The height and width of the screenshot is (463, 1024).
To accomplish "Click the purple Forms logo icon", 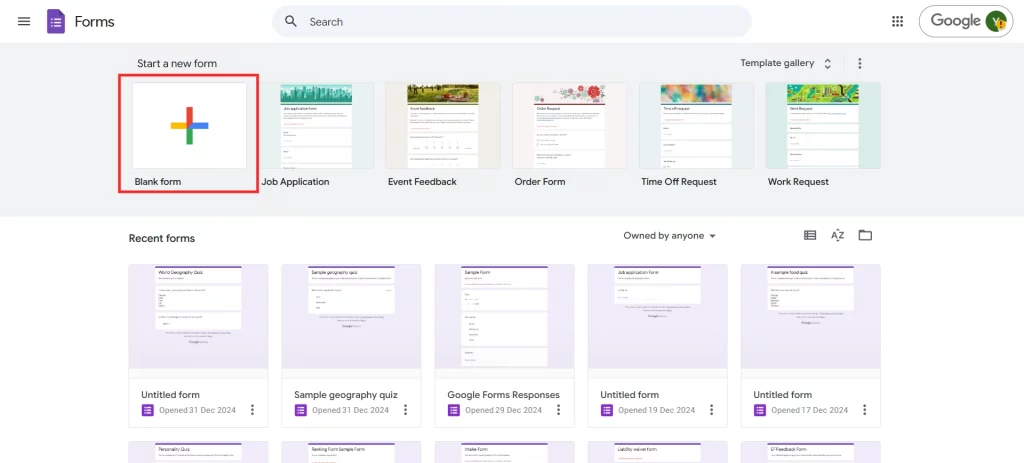I will [x=56, y=22].
